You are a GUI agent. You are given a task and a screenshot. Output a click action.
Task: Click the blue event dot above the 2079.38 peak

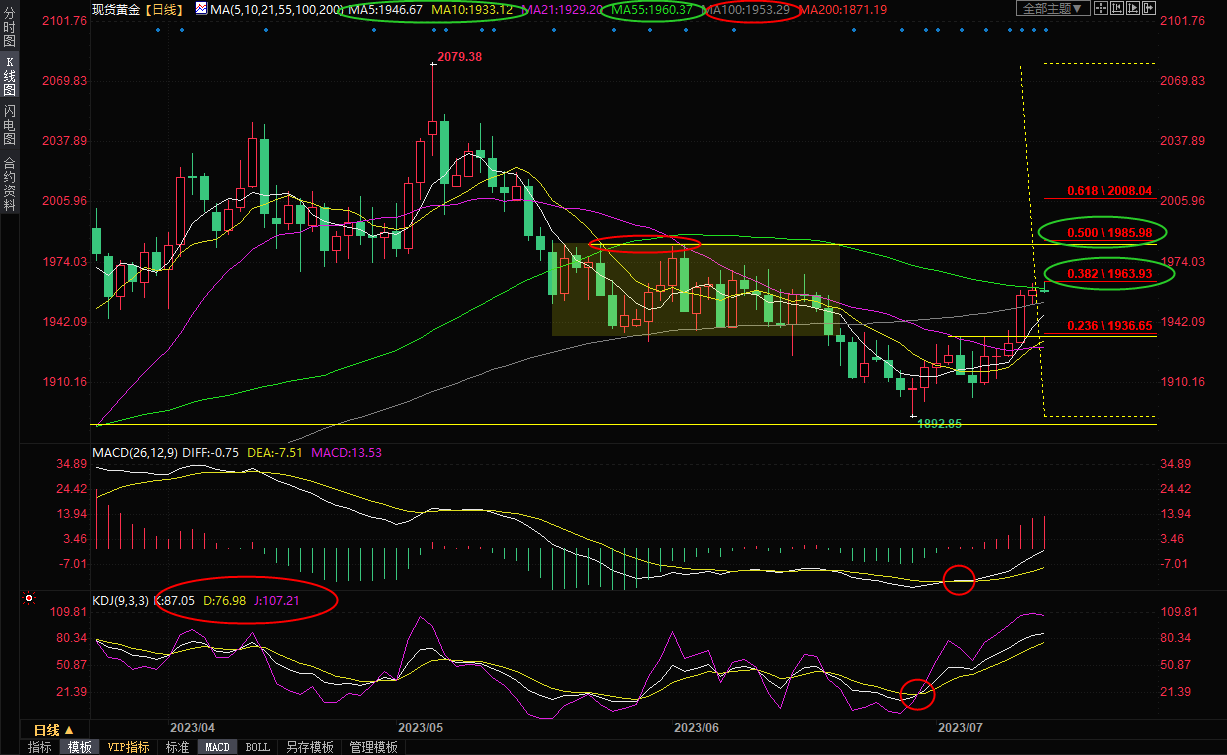click(433, 29)
